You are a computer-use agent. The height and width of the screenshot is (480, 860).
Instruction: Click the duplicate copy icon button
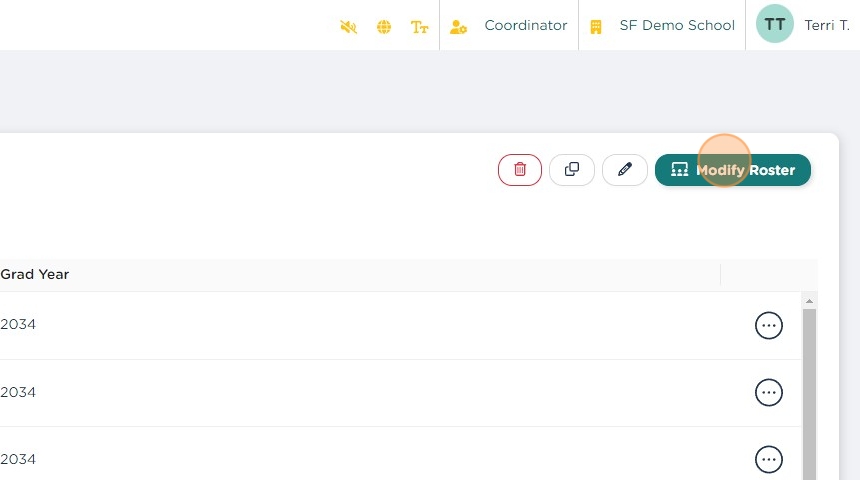[x=572, y=170]
